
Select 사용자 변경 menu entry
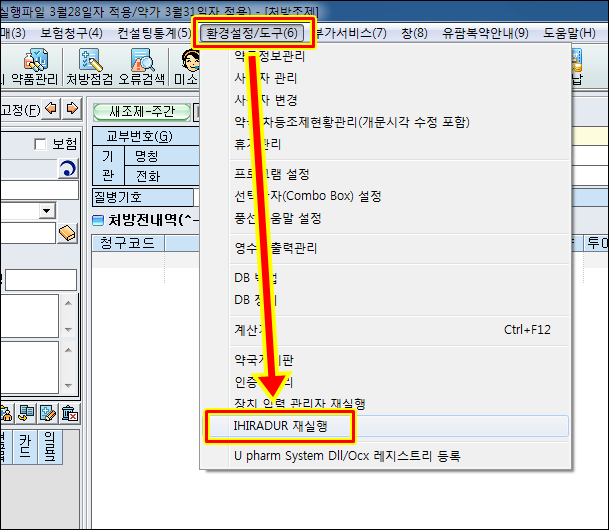click(x=385, y=100)
